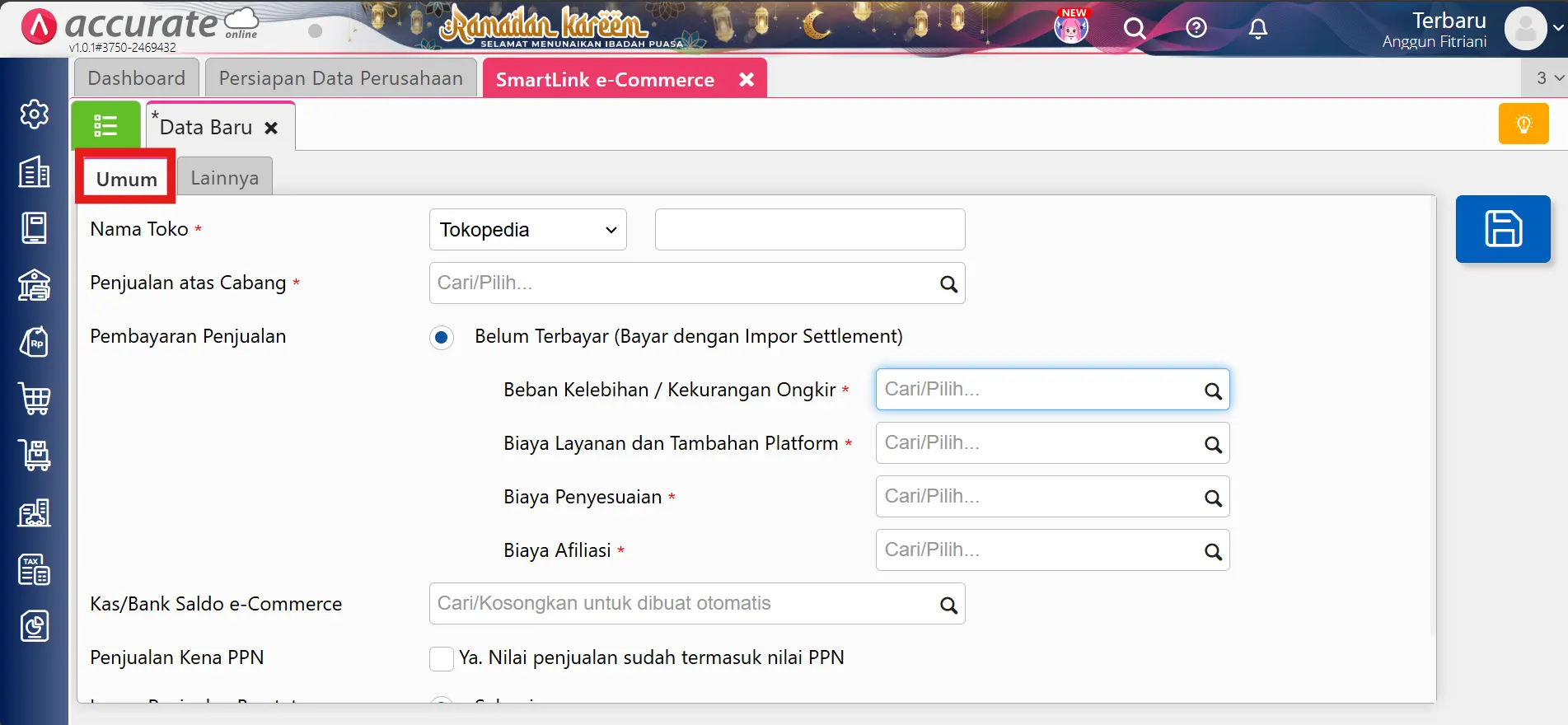This screenshot has height=725, width=1568.
Task: Open the global search magnifier in header
Action: (1135, 29)
